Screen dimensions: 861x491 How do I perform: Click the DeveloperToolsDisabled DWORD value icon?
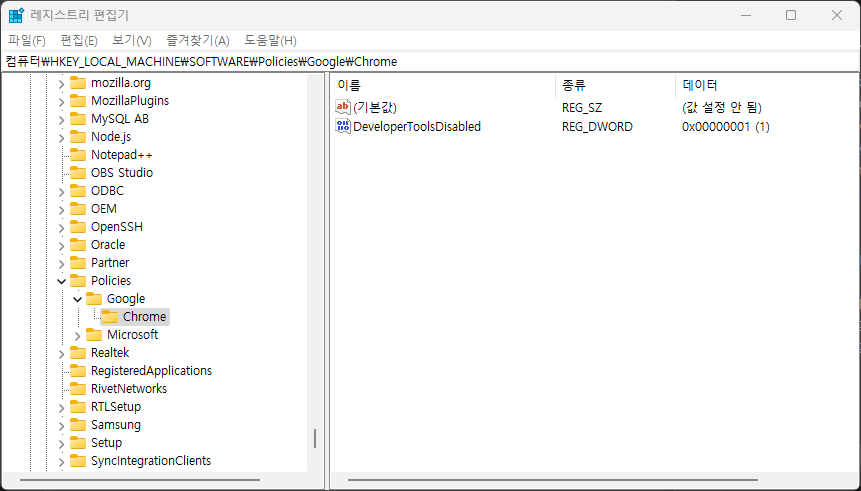[x=343, y=127]
